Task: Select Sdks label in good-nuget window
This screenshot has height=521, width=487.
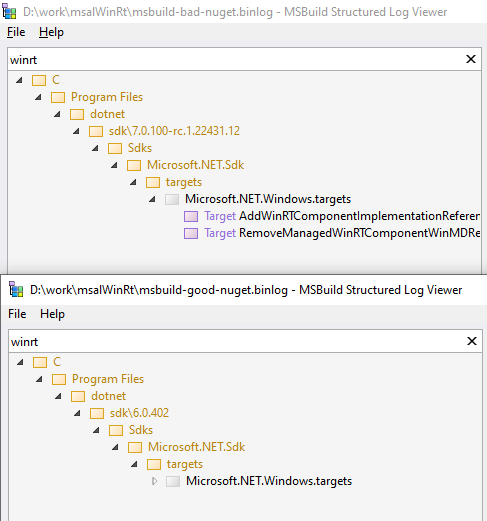Action: [x=141, y=430]
